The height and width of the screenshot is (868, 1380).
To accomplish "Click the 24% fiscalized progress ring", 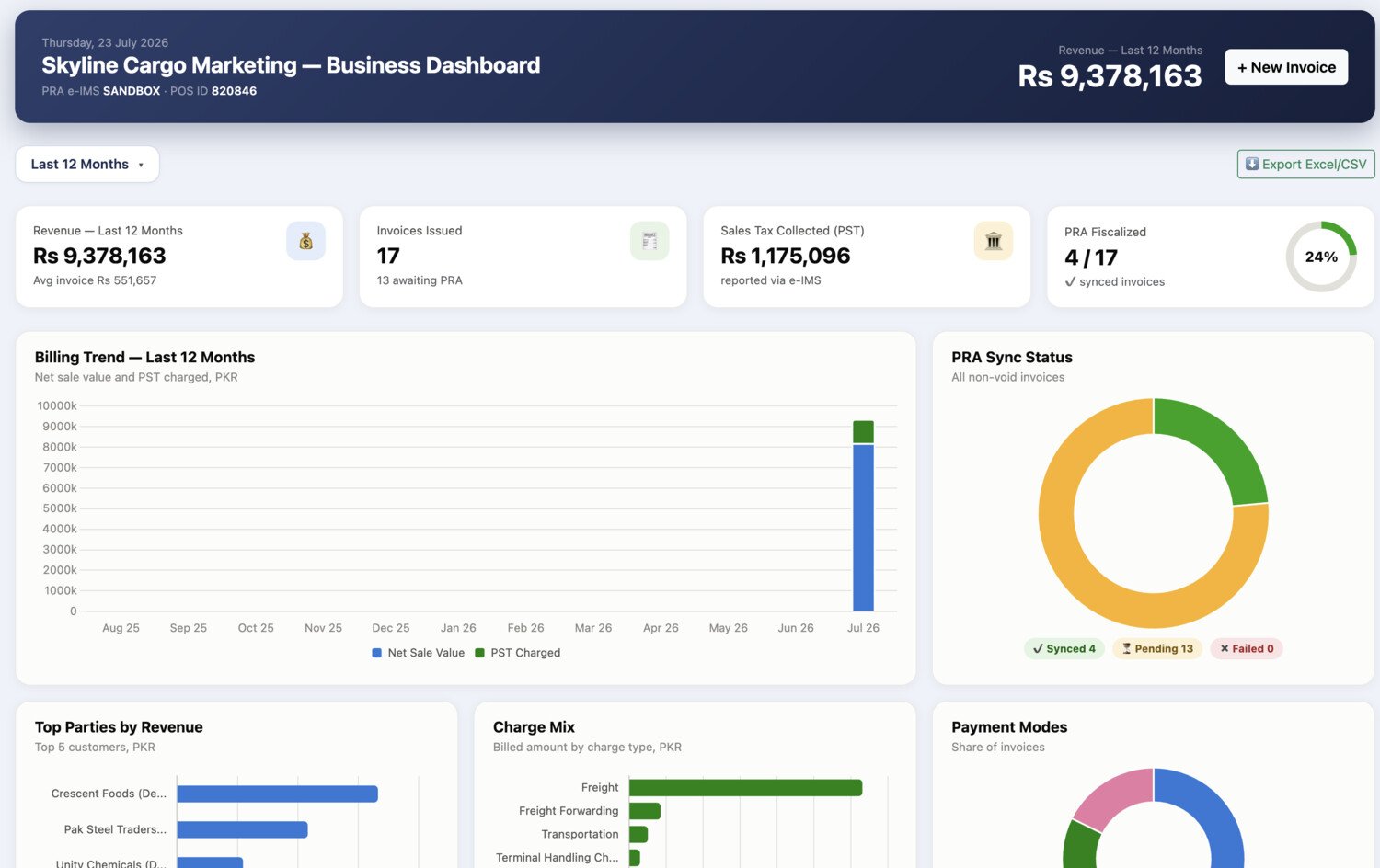I will (x=1321, y=257).
